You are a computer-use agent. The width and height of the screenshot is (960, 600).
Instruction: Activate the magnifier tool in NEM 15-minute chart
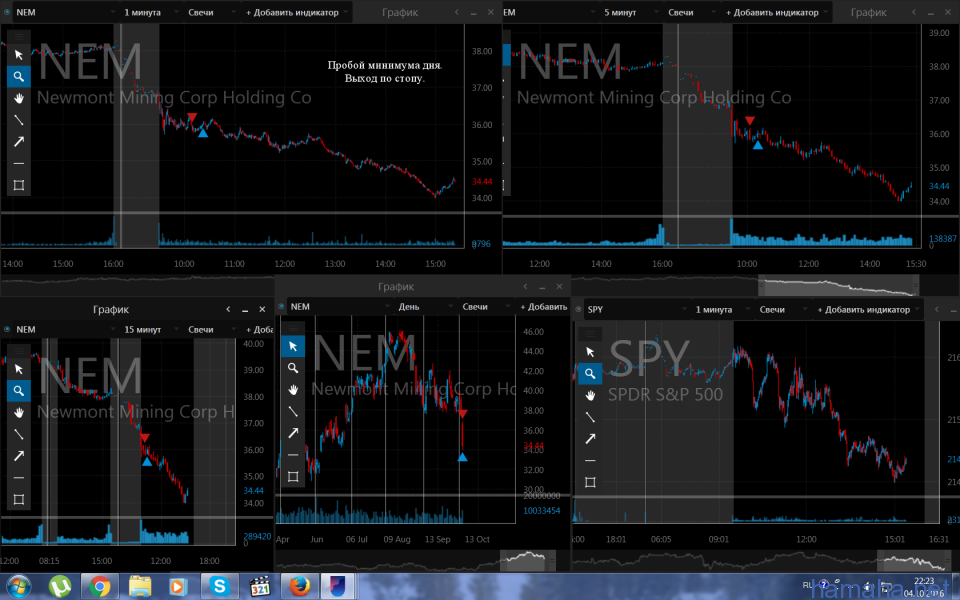click(19, 391)
